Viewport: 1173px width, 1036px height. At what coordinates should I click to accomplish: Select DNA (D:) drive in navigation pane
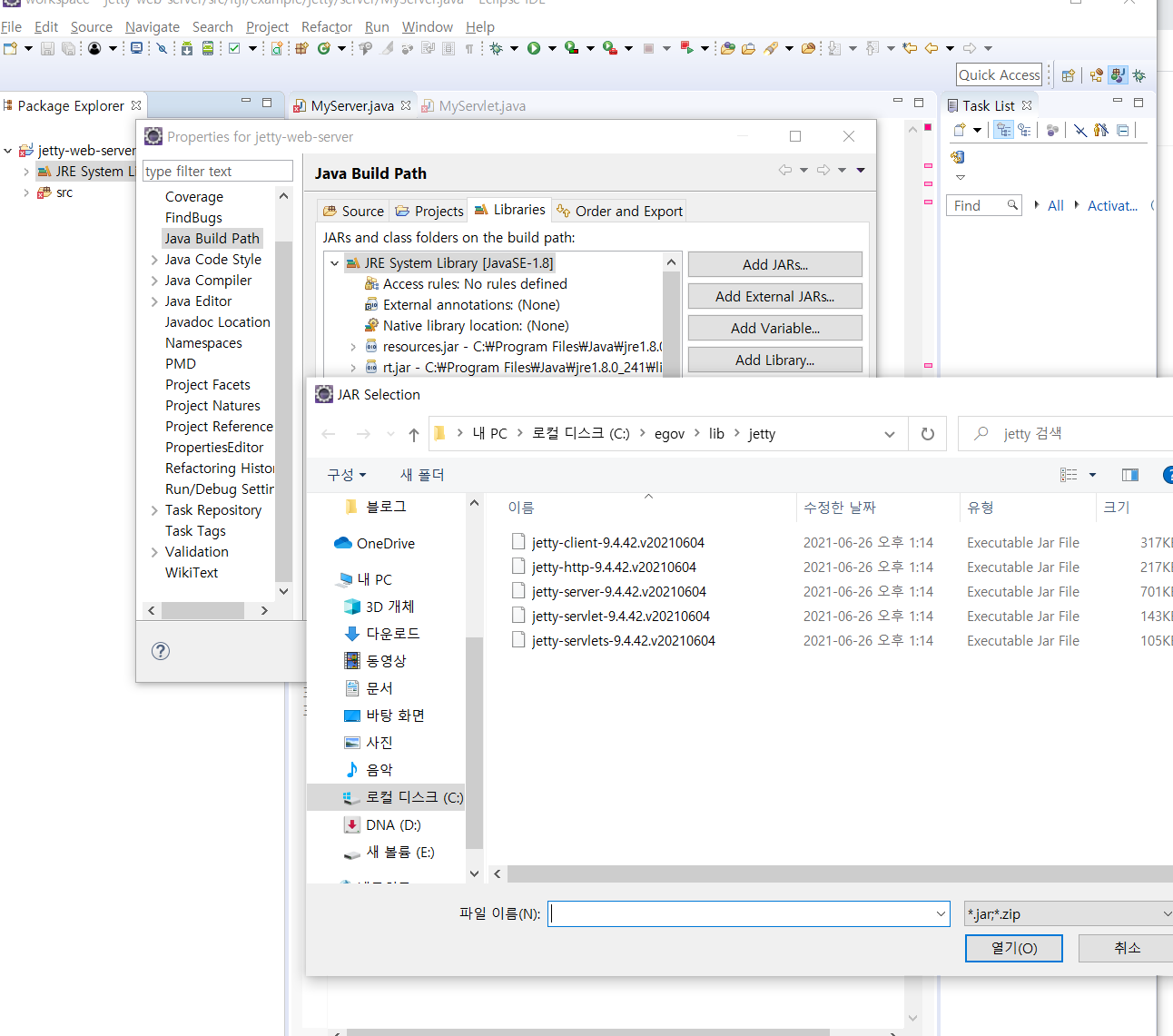pos(393,825)
